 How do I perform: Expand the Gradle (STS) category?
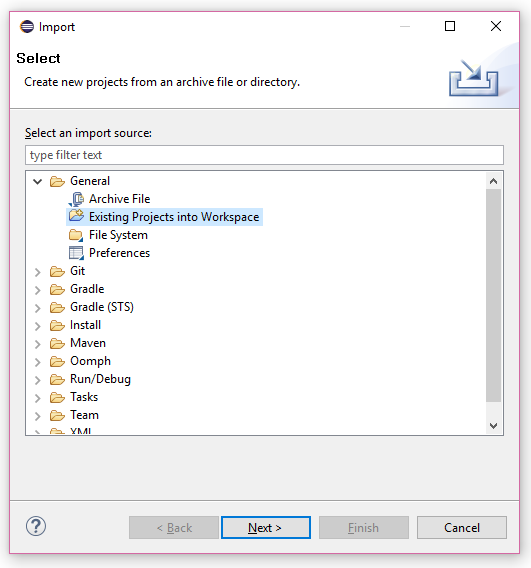(38, 308)
